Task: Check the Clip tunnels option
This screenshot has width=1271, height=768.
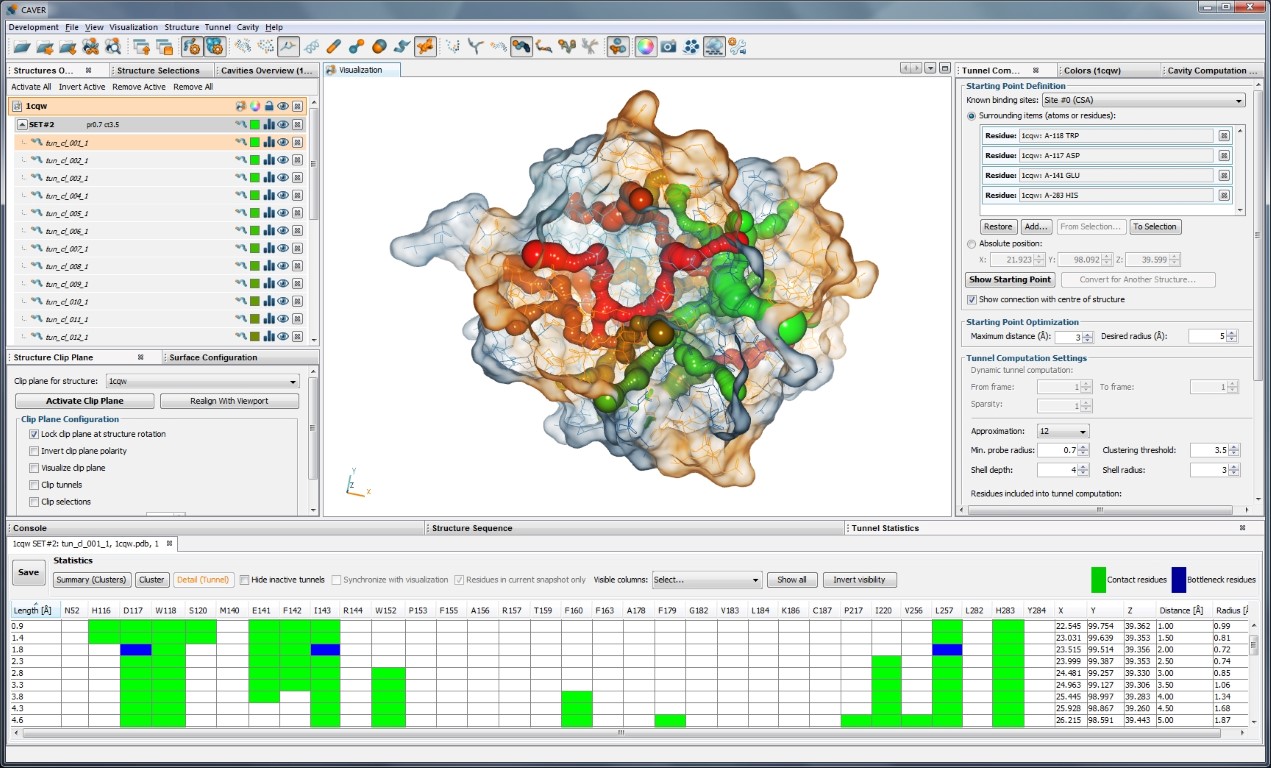Action: 34,485
